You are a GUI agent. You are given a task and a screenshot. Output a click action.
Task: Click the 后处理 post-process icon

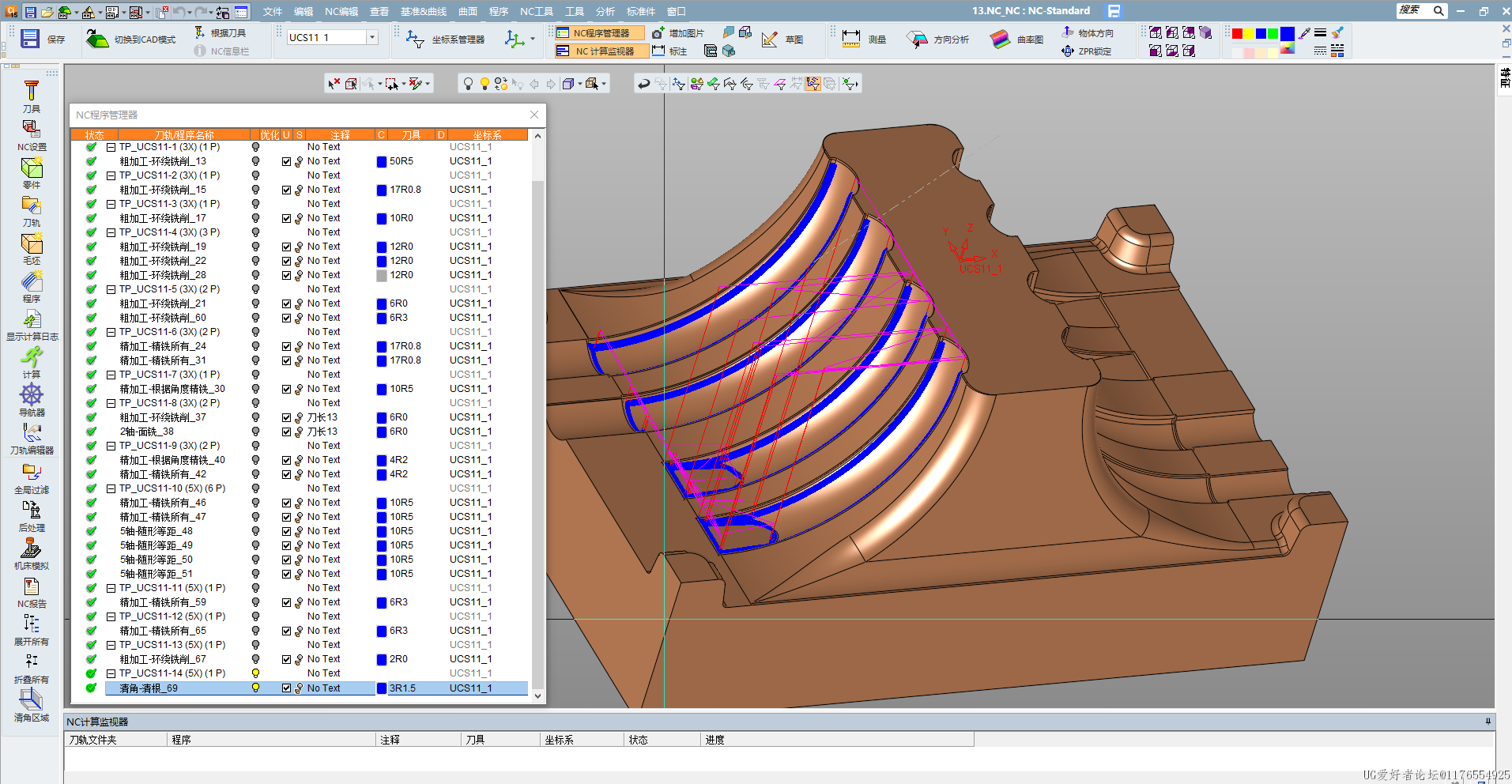coord(32,516)
